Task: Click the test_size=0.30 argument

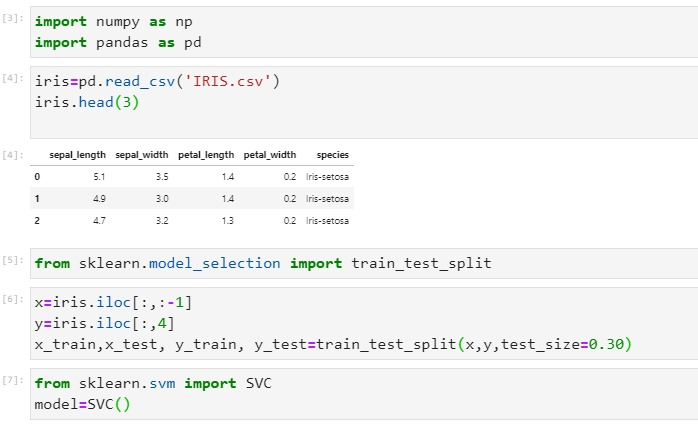Action: pos(562,344)
